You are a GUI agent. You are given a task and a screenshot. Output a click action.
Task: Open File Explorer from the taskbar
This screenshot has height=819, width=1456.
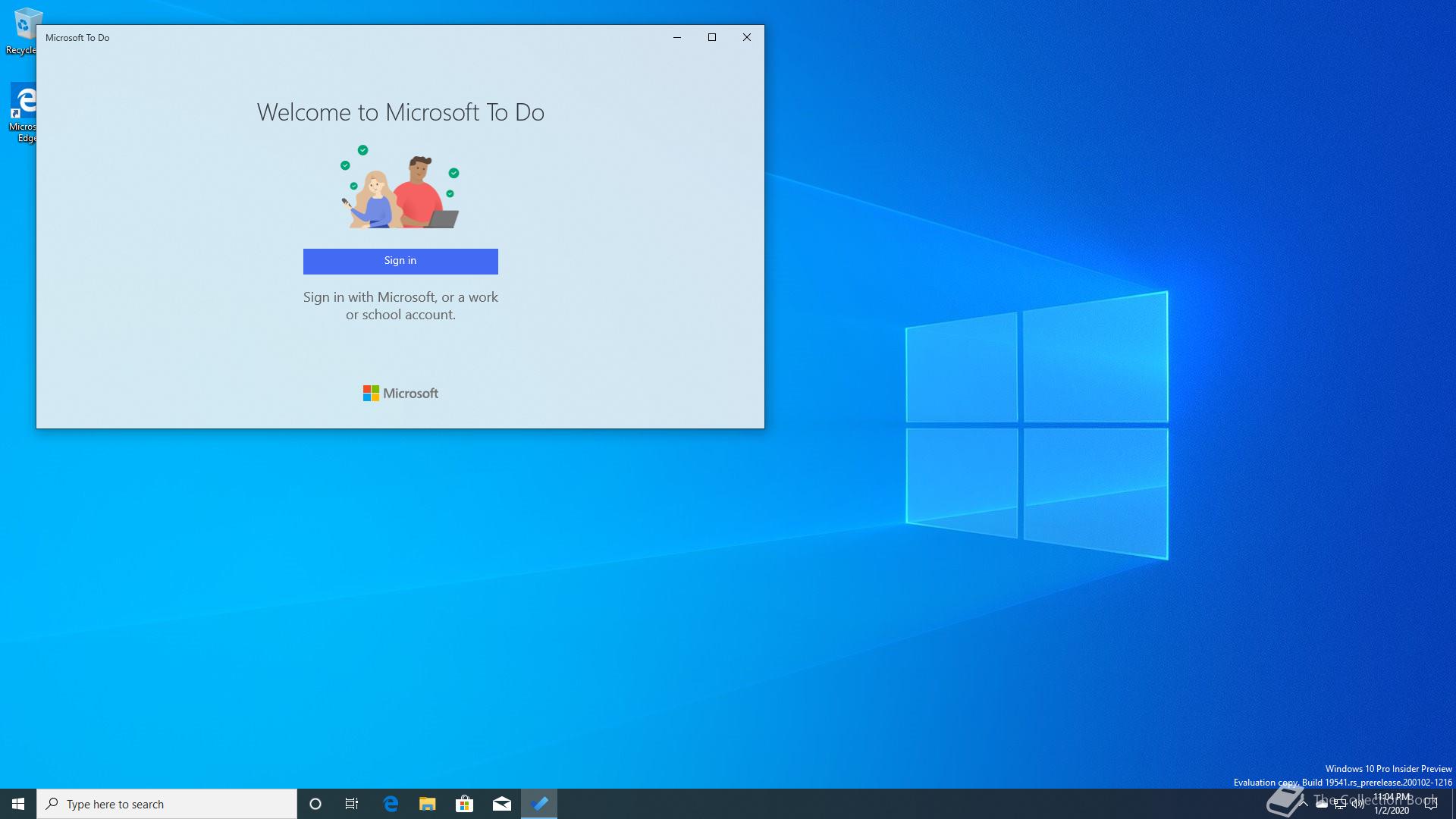[428, 804]
